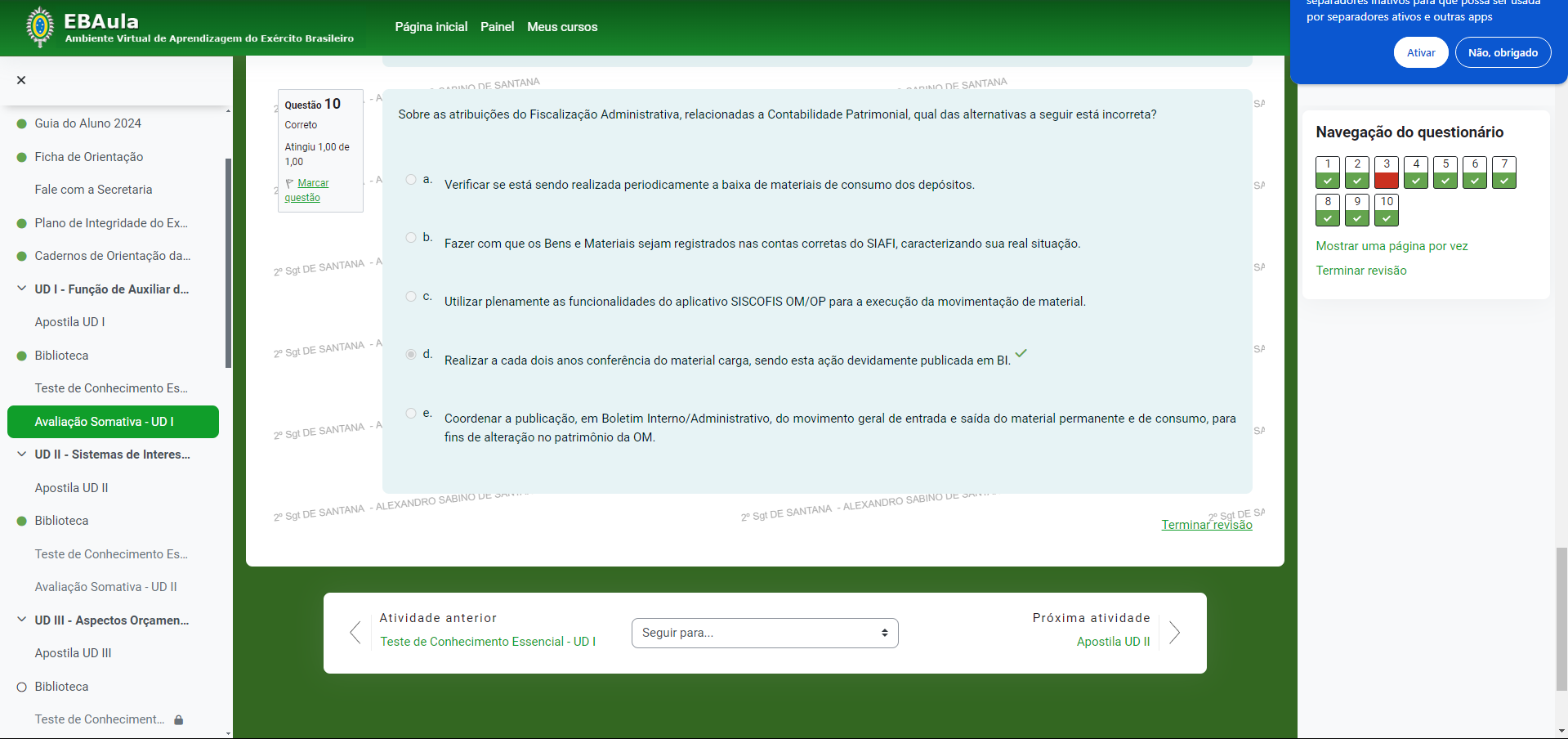Screen dimensions: 1568x739
Task: Click the EBAula army emblem logo
Action: [x=40, y=27]
